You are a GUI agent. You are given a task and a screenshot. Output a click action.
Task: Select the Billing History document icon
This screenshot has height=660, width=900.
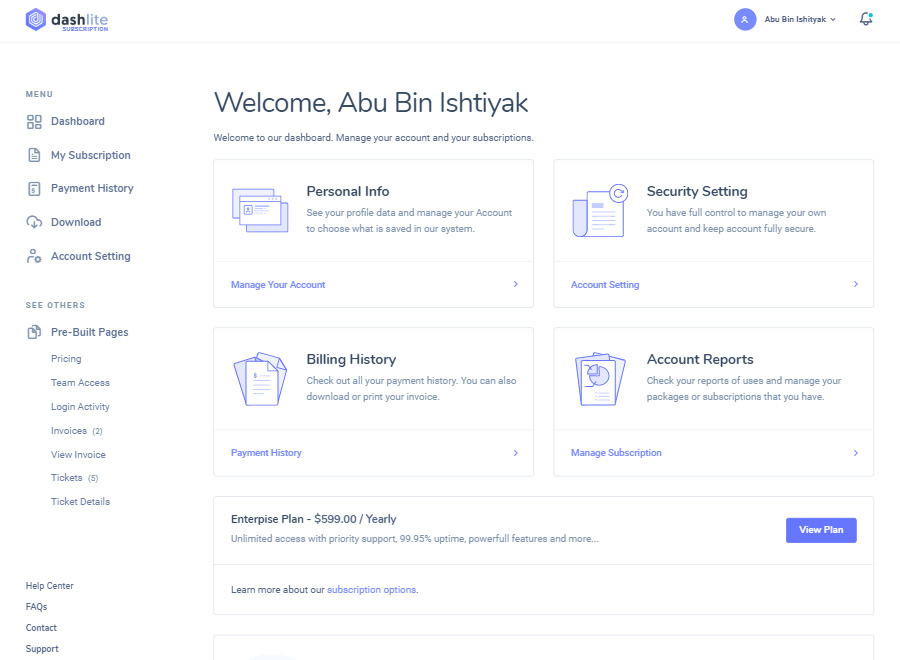click(x=259, y=379)
